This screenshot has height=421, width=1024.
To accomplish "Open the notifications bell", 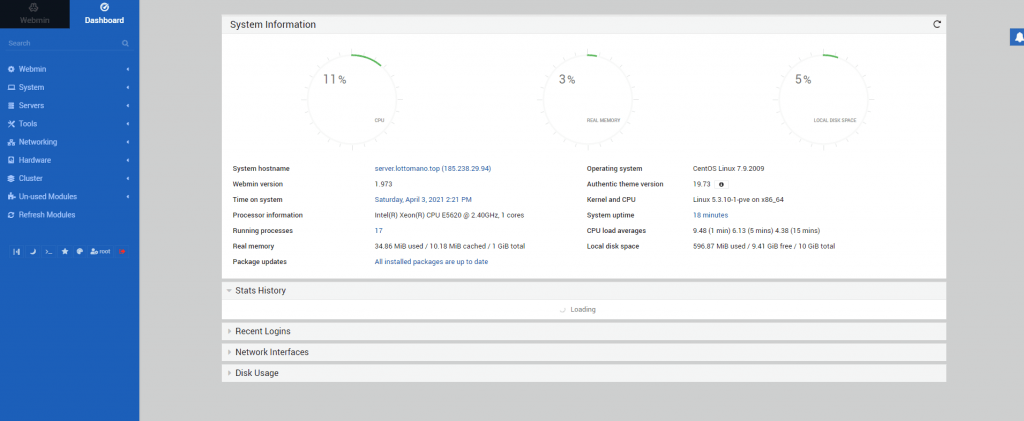I will click(1017, 37).
